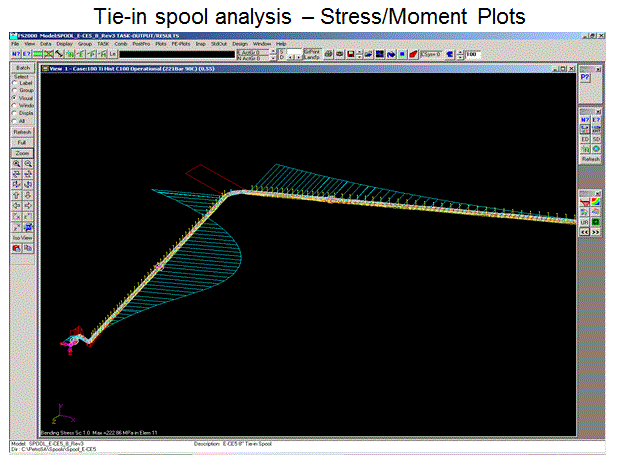Select the Label radio button
620x455 pixels.
coord(13,83)
